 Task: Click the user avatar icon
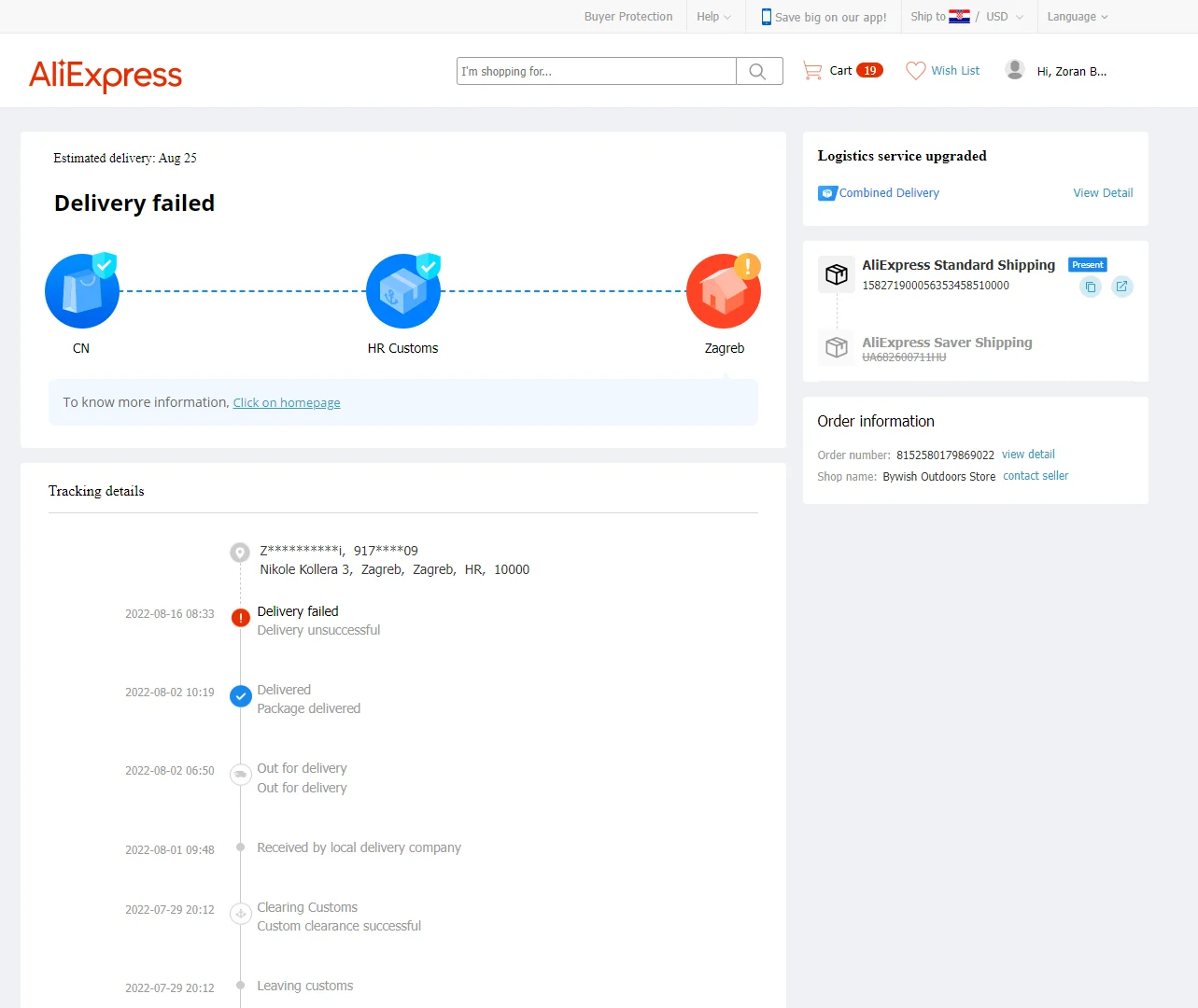(1015, 70)
